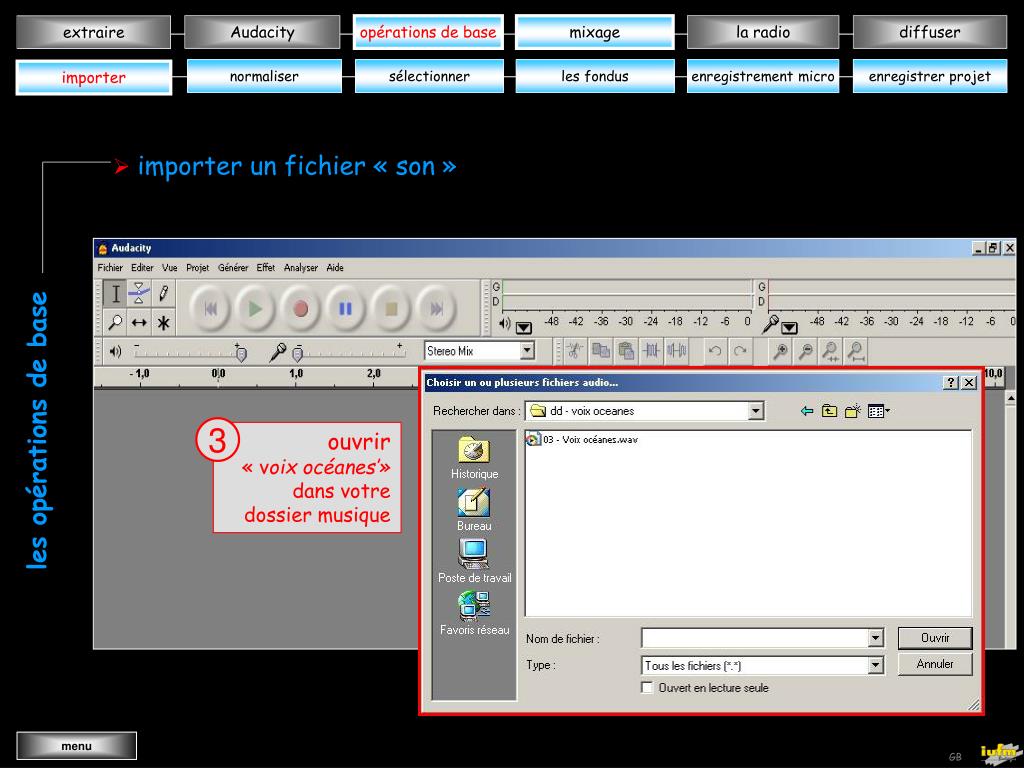Open Bureau in dialog sidebar
The height and width of the screenshot is (768, 1024).
coord(474,510)
